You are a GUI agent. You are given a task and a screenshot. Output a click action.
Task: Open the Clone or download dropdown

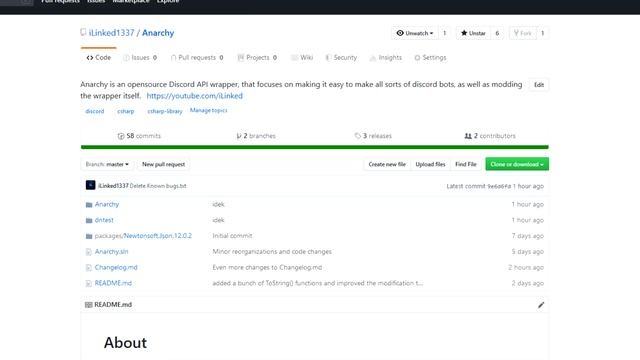[x=517, y=164]
